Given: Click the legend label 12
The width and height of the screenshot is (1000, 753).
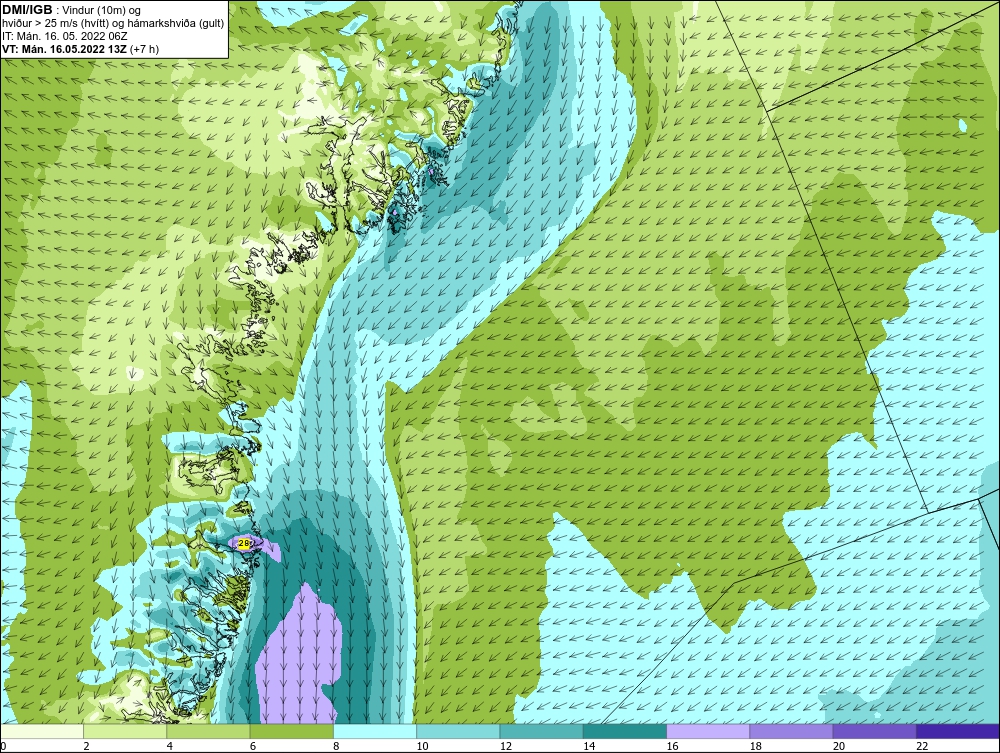Looking at the screenshot, I should 505,747.
